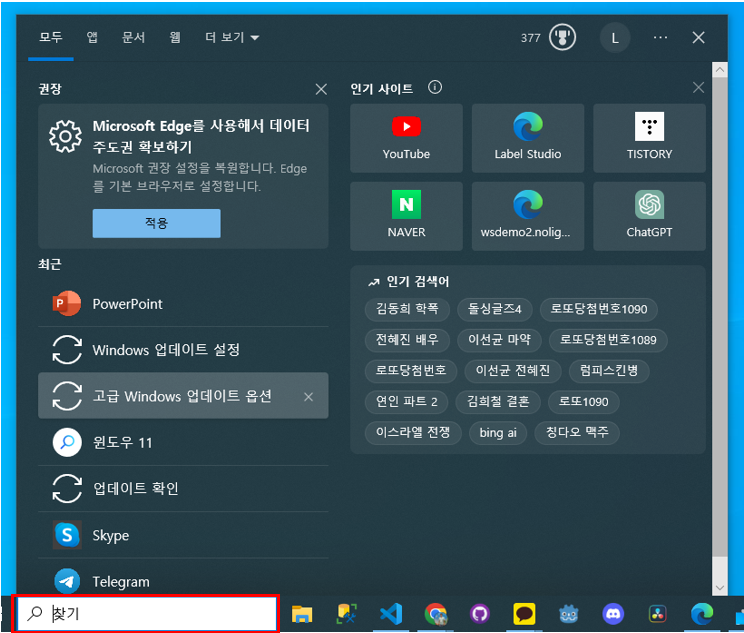Viewport: 744px width, 633px height.
Task: Search trending term 로또1090
Action: coord(584,402)
